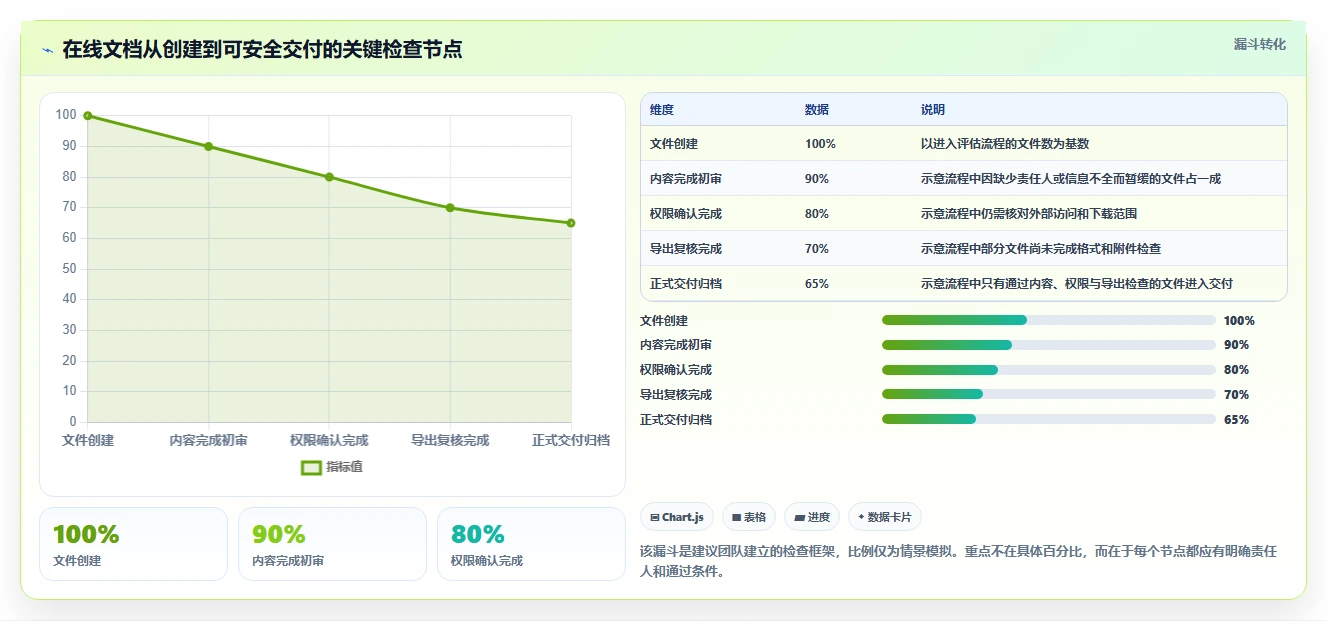Click the 表格 tag chip
The height and width of the screenshot is (621, 1327).
point(749,517)
